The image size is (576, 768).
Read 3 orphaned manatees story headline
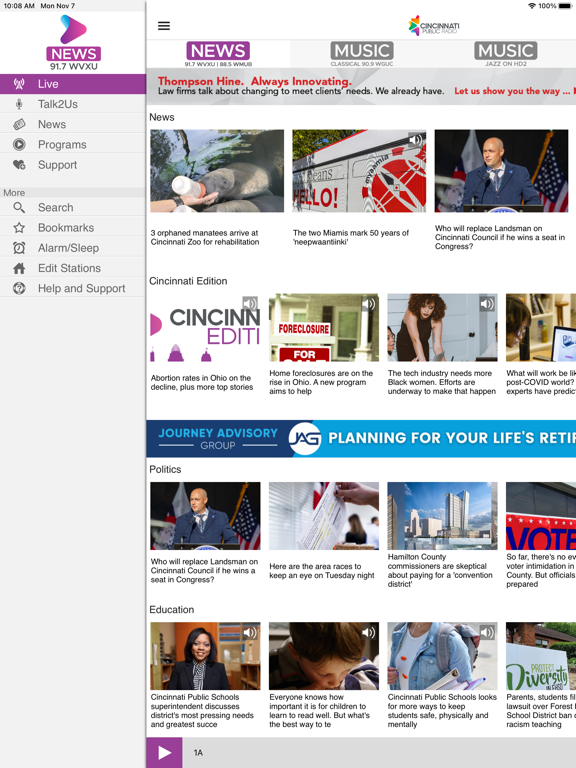(205, 238)
